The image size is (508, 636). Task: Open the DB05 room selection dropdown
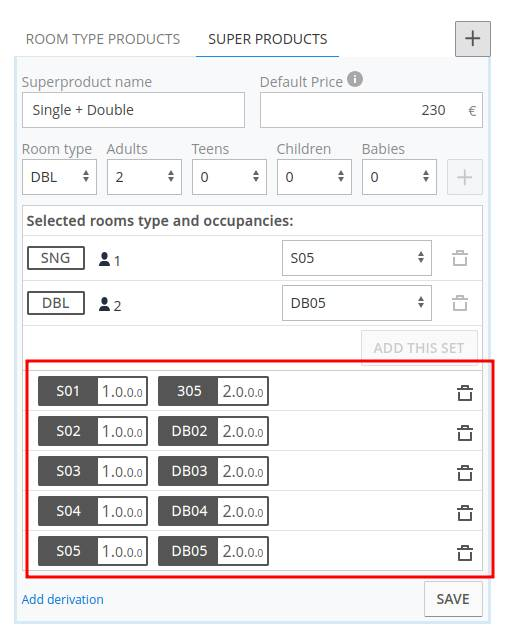point(357,303)
